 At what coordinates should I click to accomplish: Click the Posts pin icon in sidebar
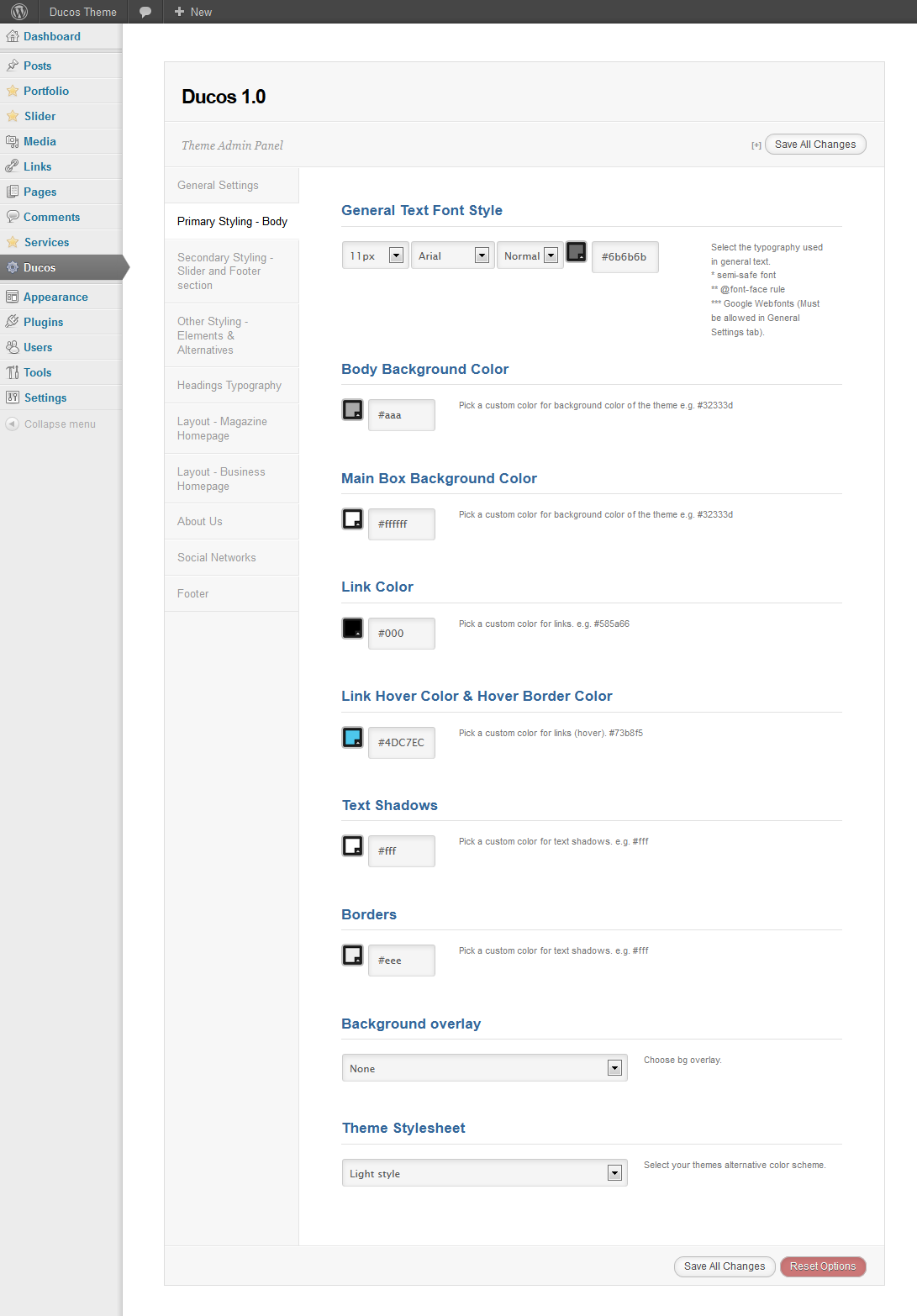pos(13,66)
